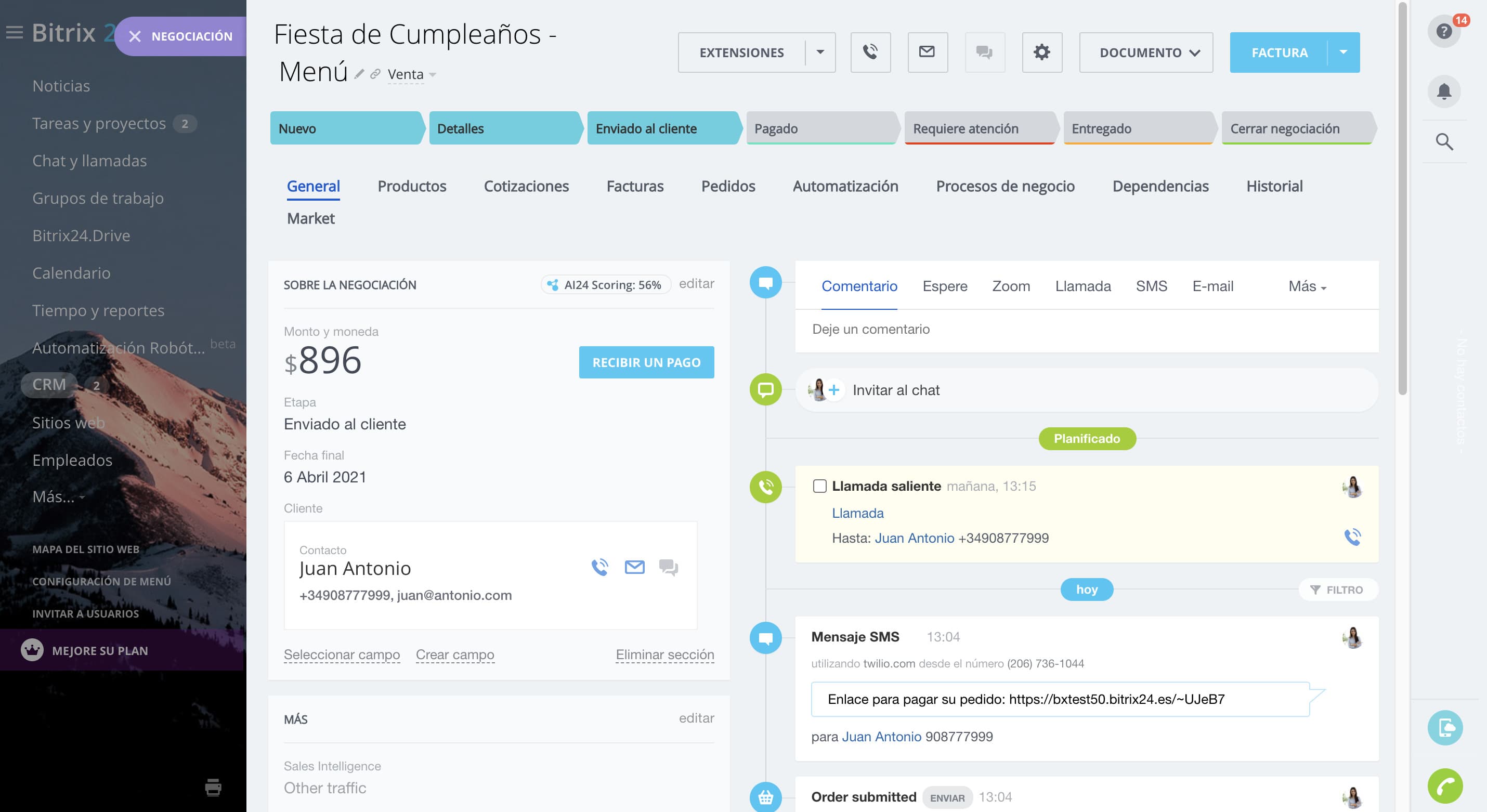This screenshot has width=1487, height=812.
Task: Click the pencil icon to edit the title
Action: pyautogui.click(x=359, y=74)
